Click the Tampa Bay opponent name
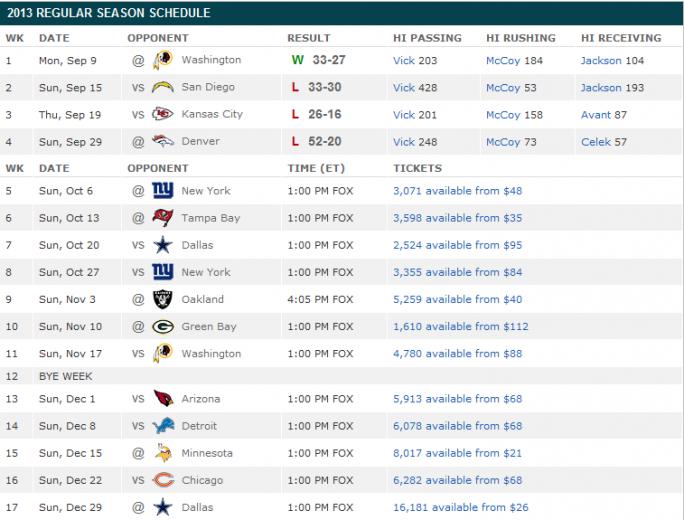Image resolution: width=684 pixels, height=520 pixels. (x=211, y=218)
